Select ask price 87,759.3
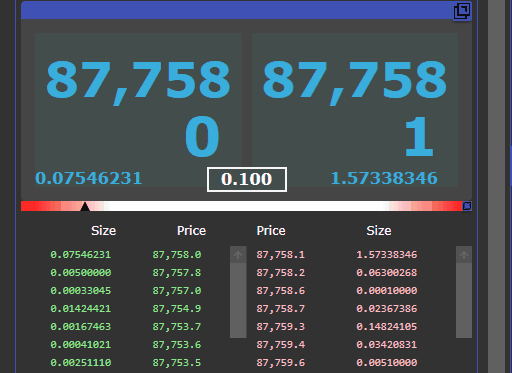This screenshot has width=512, height=373. pos(281,327)
